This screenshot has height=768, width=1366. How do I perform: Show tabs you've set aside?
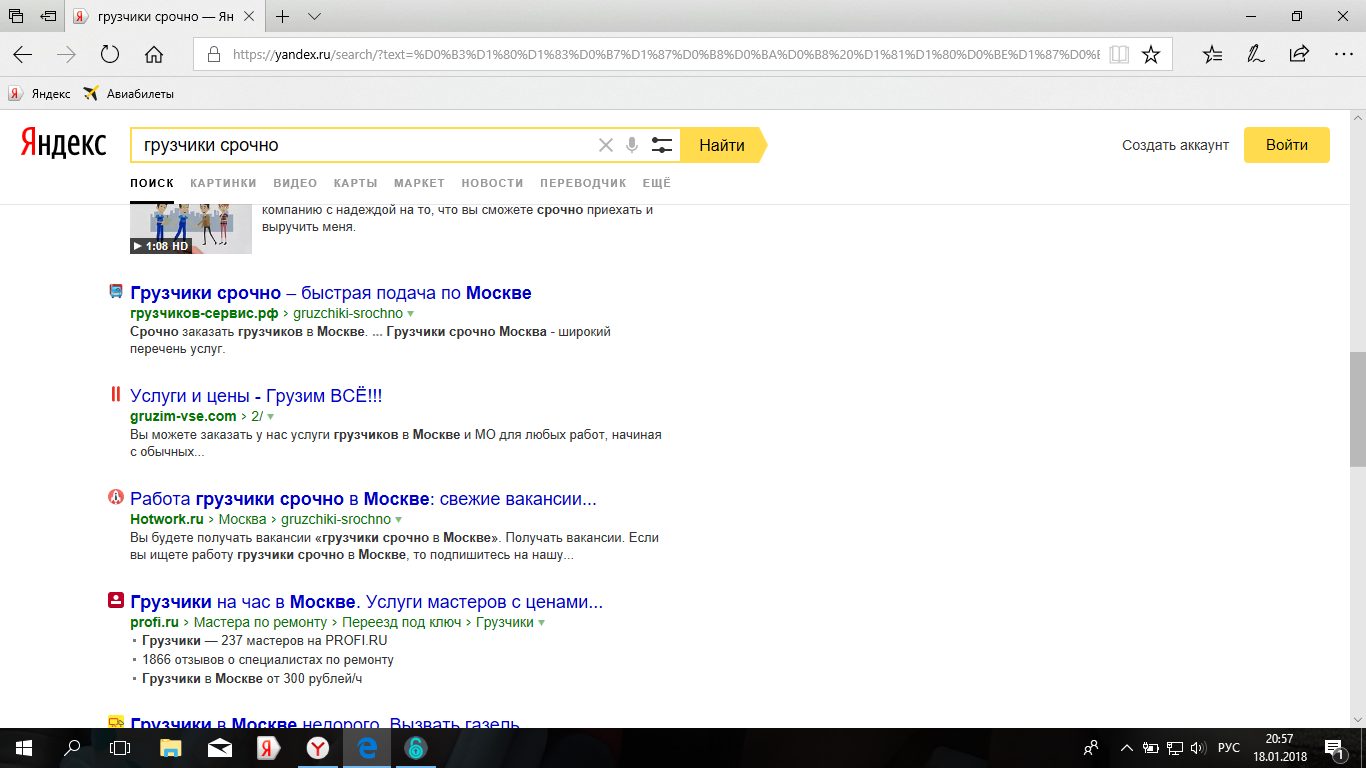15,17
